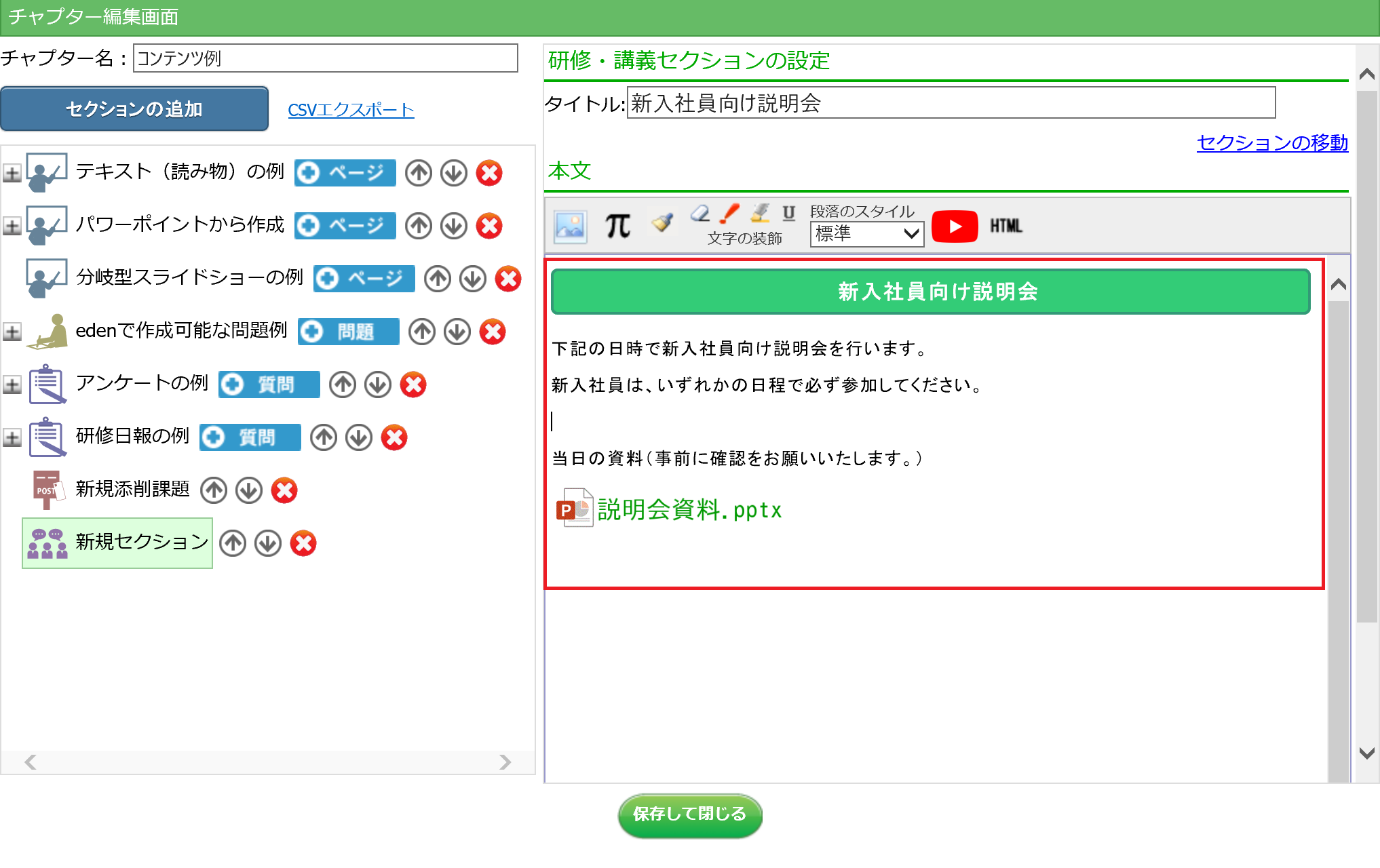
Task: Switch to HTML source editing
Action: pos(1005,226)
